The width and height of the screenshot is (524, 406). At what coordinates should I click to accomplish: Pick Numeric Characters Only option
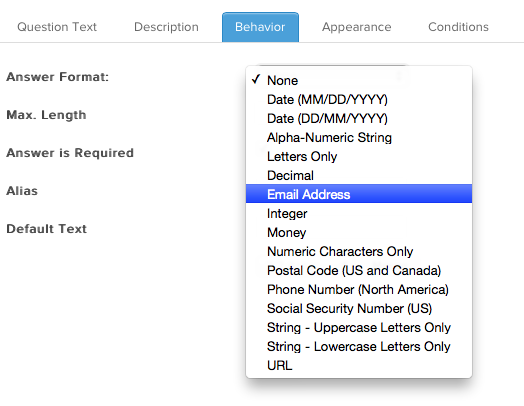coord(359,251)
